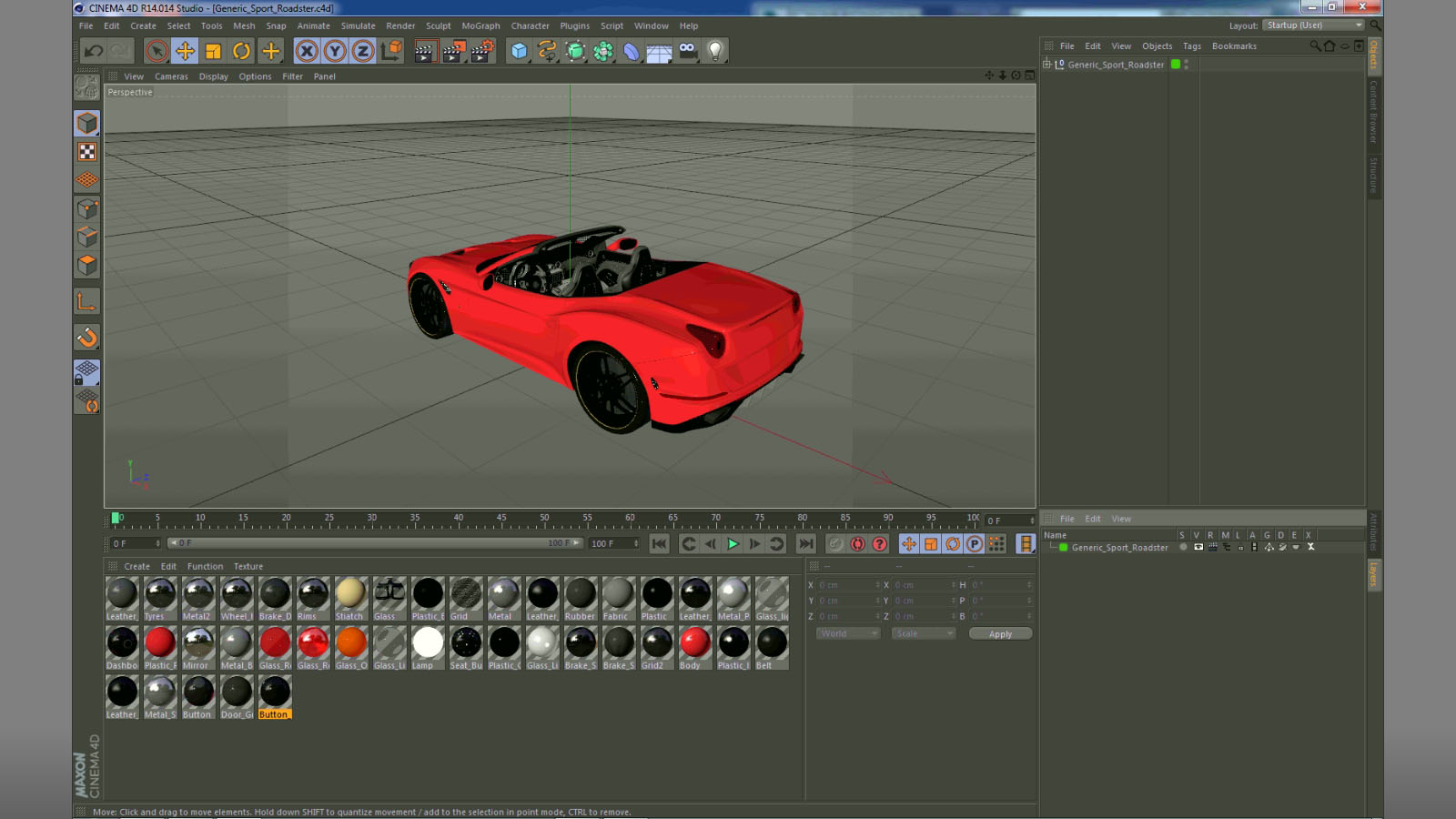
Task: Go to start of animation
Action: tap(660, 544)
